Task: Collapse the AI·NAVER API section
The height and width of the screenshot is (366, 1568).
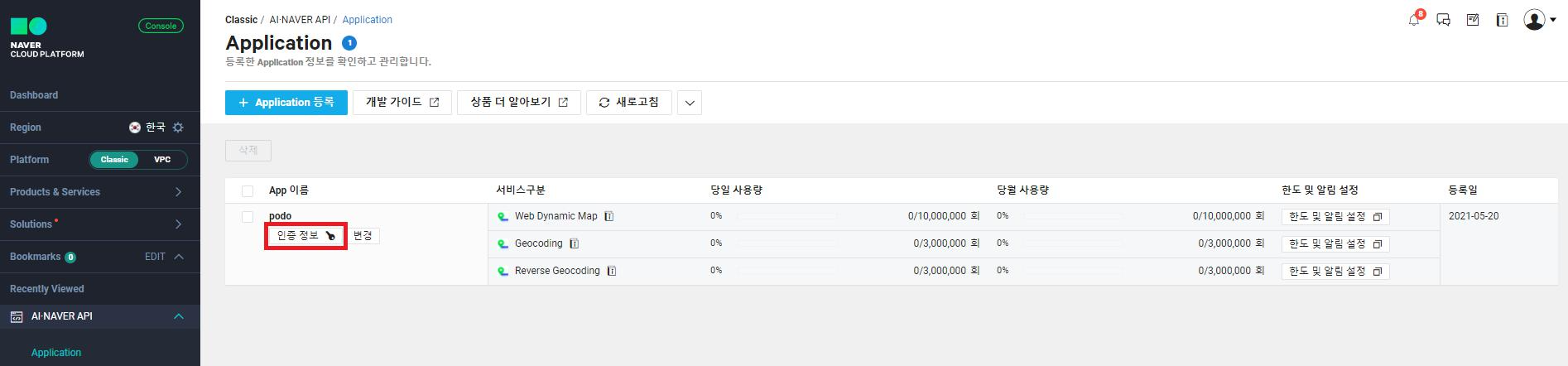Action: pos(179,316)
